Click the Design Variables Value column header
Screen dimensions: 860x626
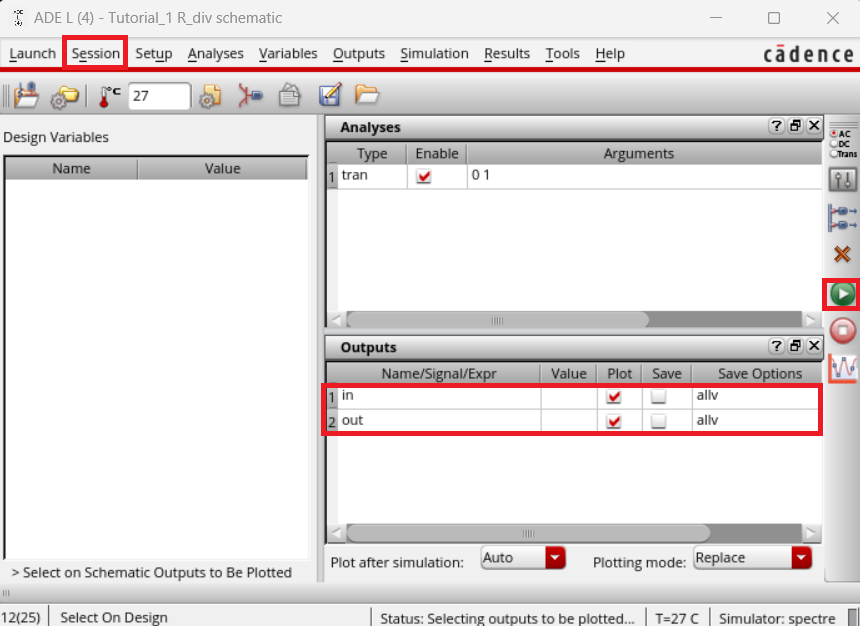(x=222, y=169)
